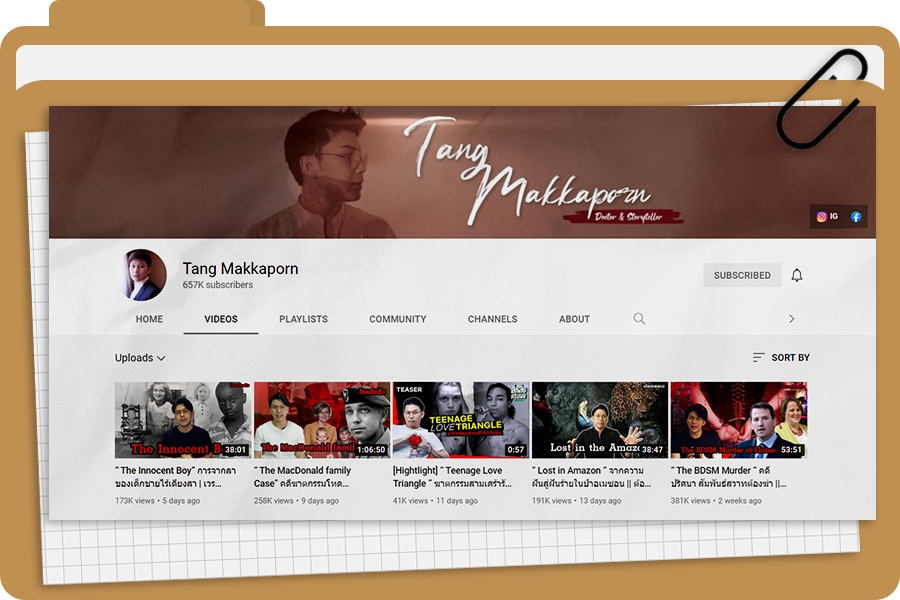This screenshot has height=600, width=900.
Task: Toggle the SUBSCRIBED button
Action: pos(742,275)
